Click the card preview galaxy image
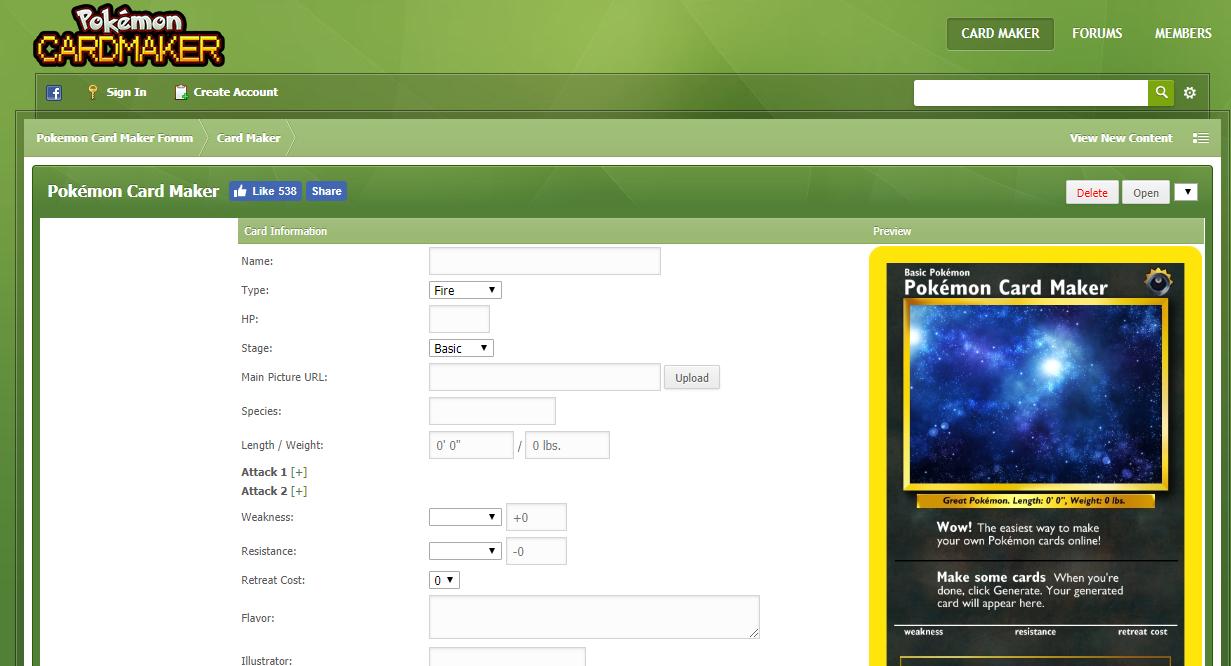 (1035, 394)
